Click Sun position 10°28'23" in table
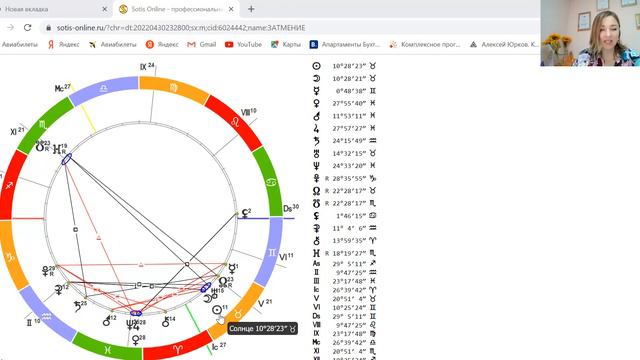The width and height of the screenshot is (640, 360). click(x=348, y=66)
